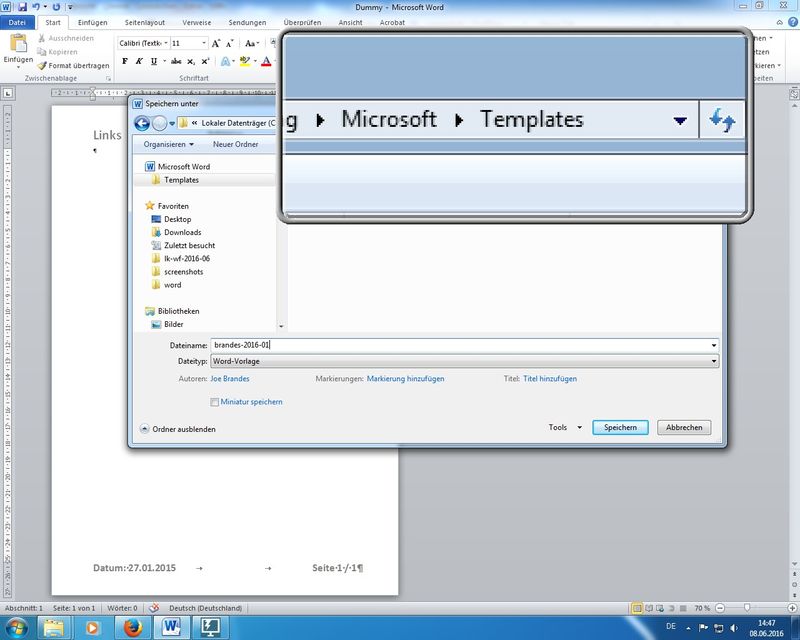Switch to the Sendungen tab
The width and height of the screenshot is (800, 640).
(247, 22)
